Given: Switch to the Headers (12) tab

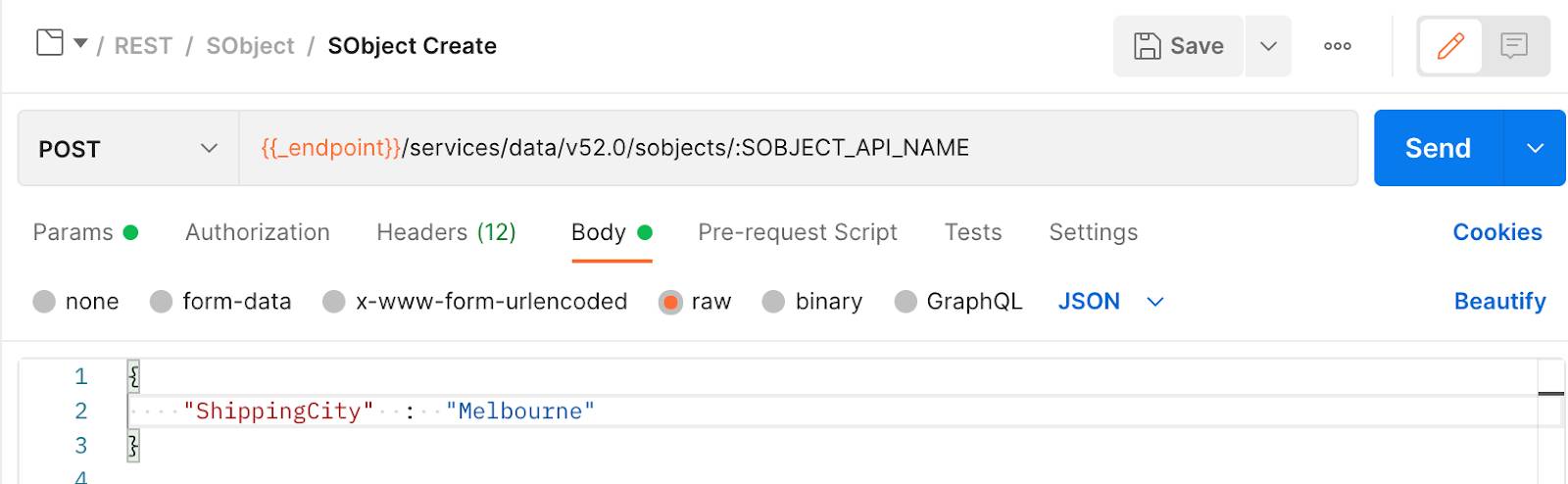Looking at the screenshot, I should tap(446, 232).
